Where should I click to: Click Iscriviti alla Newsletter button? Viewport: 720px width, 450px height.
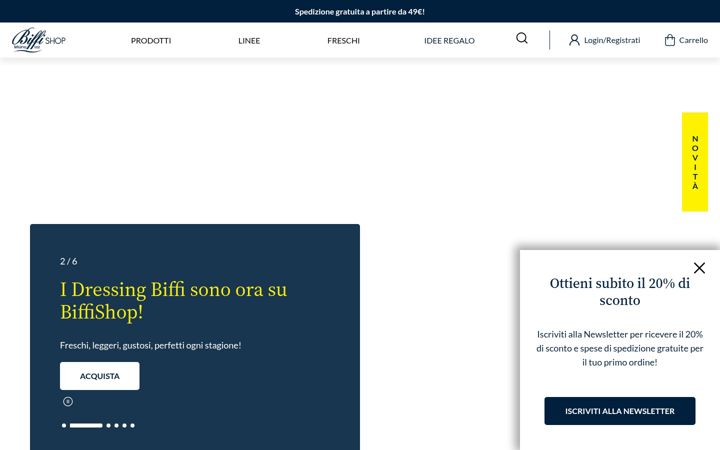619,411
